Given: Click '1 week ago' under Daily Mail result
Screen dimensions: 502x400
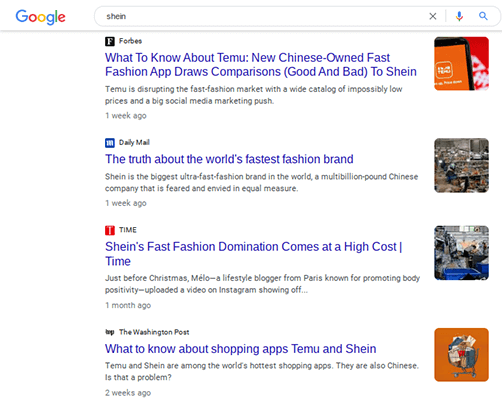Looking at the screenshot, I should coord(126,203).
